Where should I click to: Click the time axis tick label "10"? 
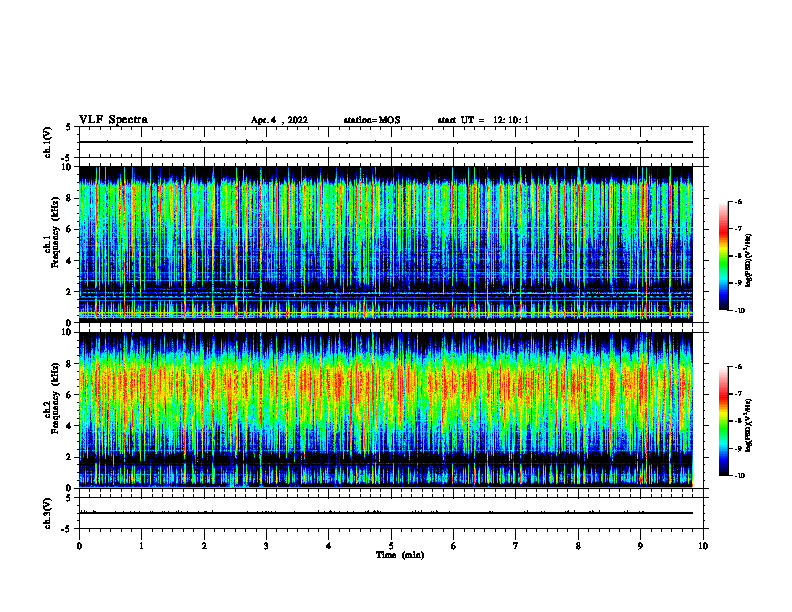(703, 546)
